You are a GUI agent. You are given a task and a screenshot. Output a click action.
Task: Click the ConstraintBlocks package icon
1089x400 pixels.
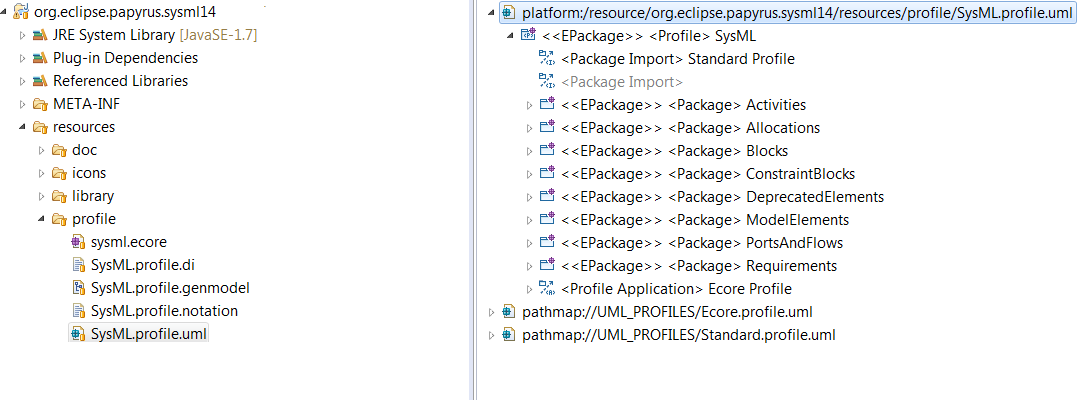pyautogui.click(x=547, y=173)
